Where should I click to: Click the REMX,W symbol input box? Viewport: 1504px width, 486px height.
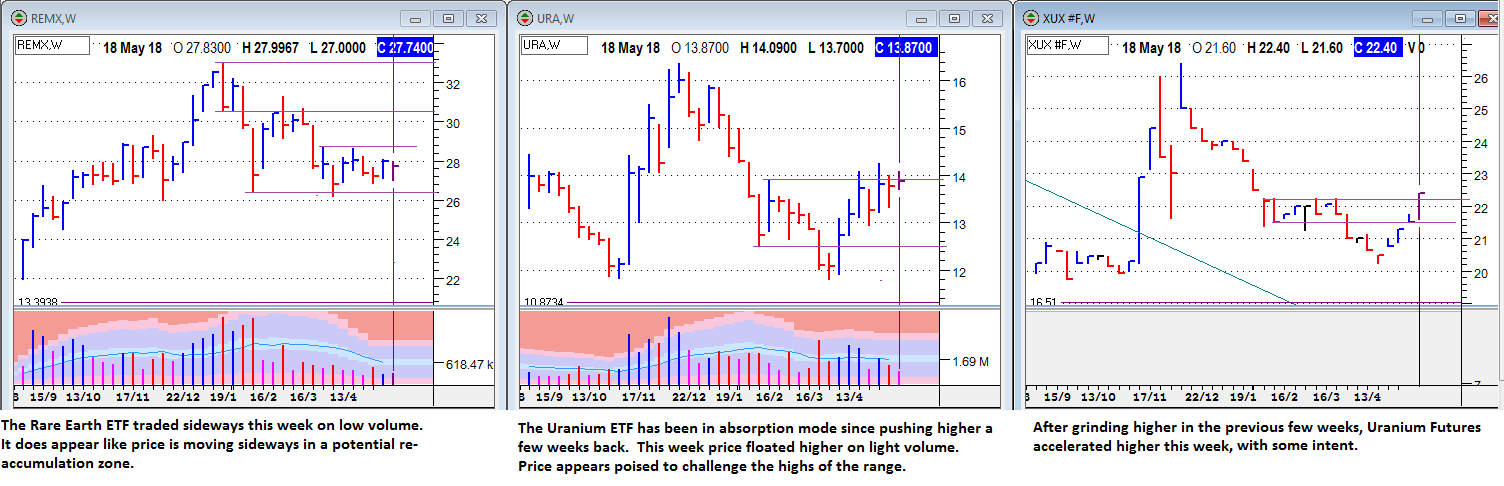point(52,45)
